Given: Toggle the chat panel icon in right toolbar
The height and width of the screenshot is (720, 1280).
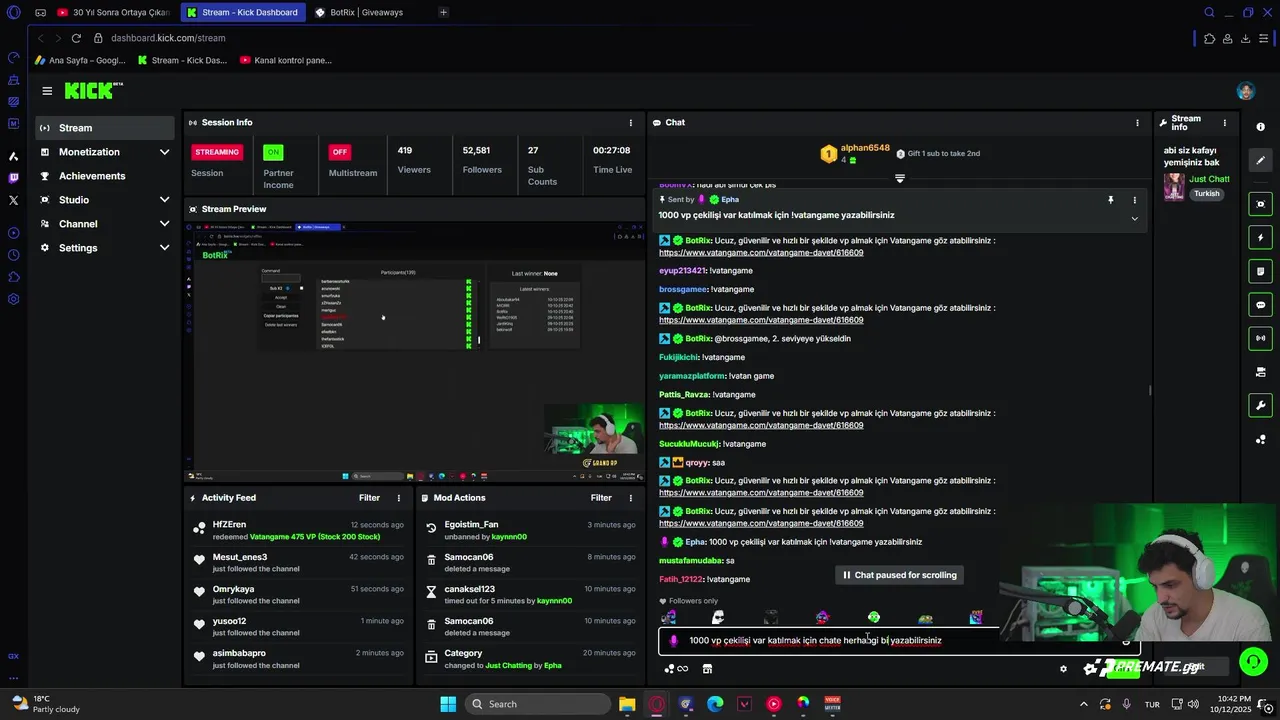Looking at the screenshot, I should point(1260,305).
